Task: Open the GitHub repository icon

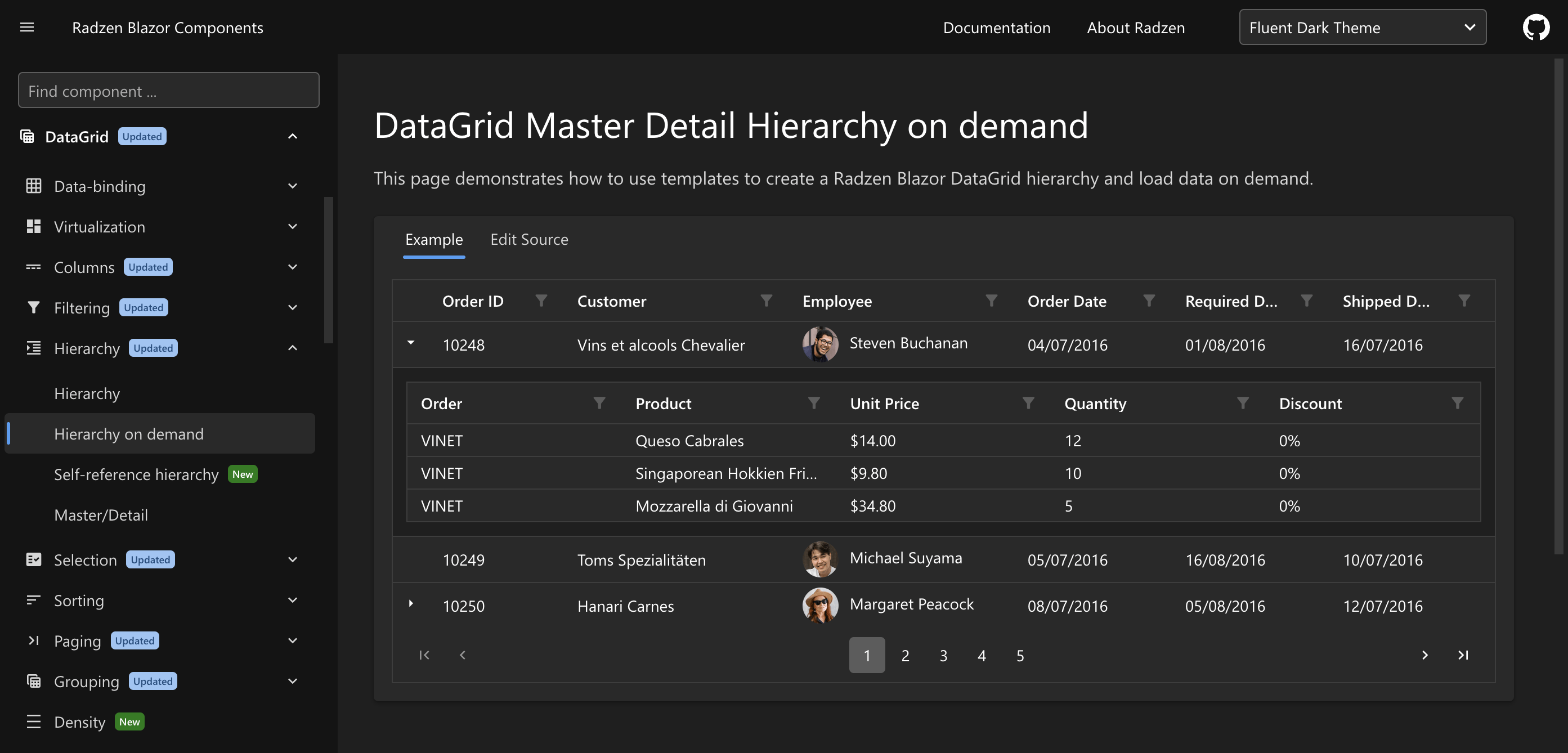Action: [x=1535, y=28]
